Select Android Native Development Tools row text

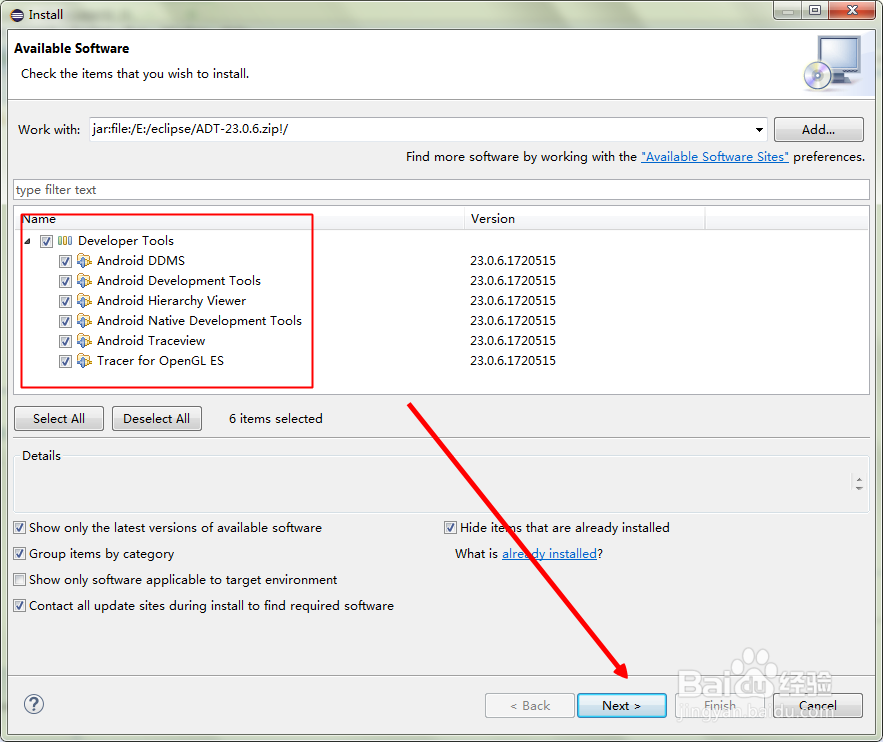(199, 321)
